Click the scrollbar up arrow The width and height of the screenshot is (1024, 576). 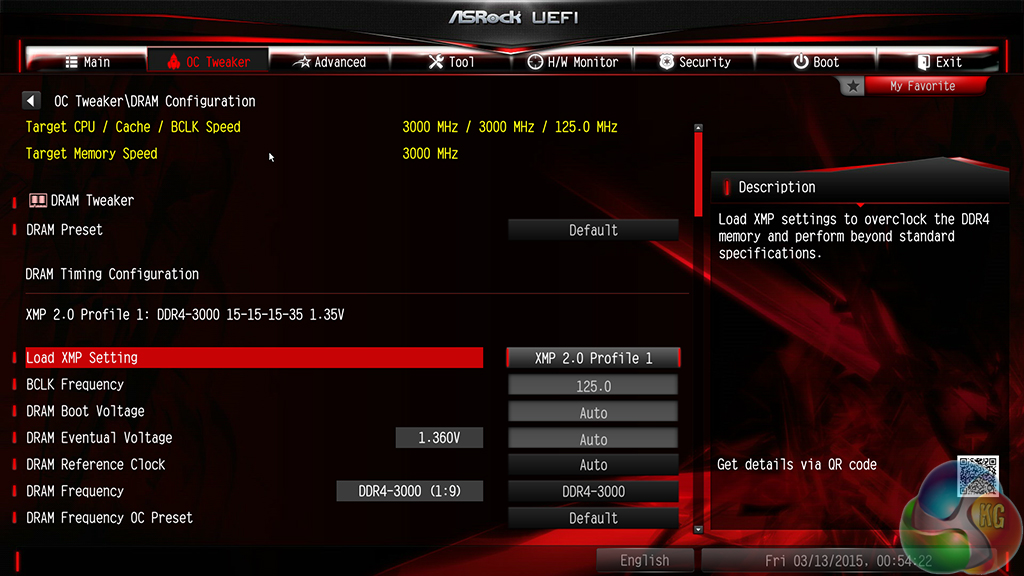point(698,128)
